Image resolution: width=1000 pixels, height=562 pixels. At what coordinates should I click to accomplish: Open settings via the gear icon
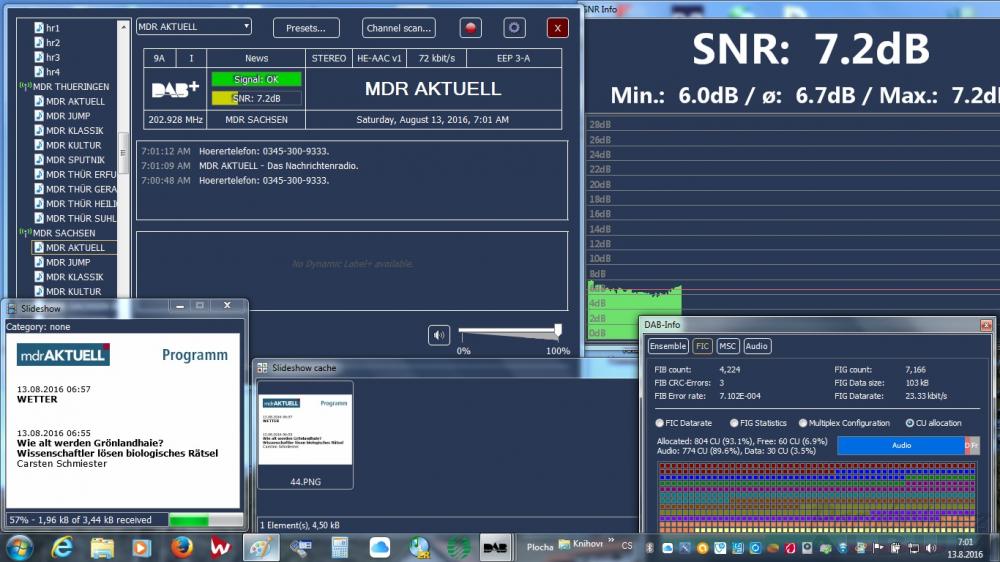point(514,28)
